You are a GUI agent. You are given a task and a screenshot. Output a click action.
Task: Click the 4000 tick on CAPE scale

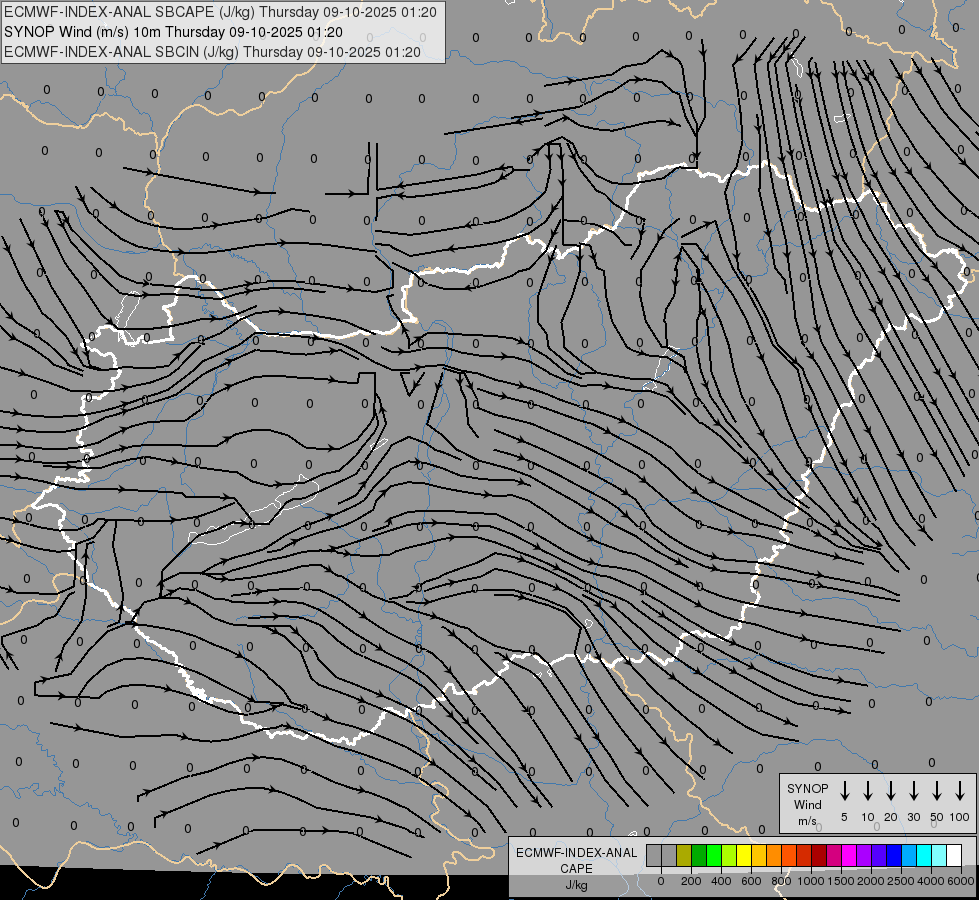click(x=931, y=881)
